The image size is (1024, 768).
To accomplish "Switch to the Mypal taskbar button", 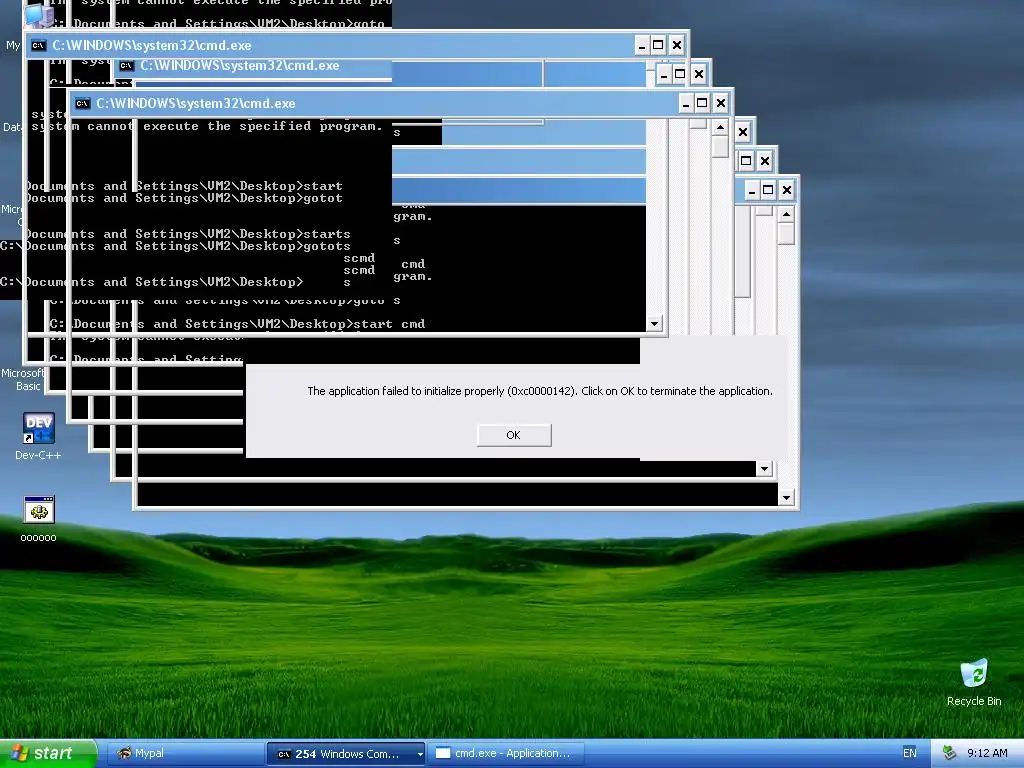I will tap(184, 753).
